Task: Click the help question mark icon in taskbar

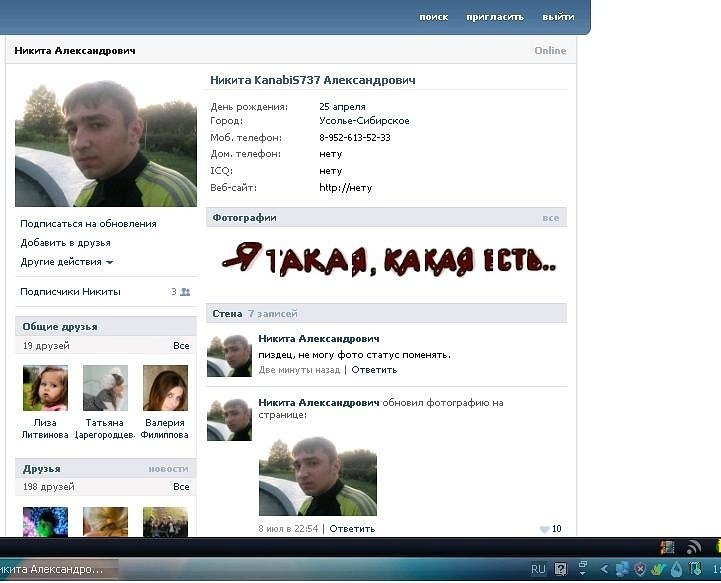Action: (x=561, y=569)
